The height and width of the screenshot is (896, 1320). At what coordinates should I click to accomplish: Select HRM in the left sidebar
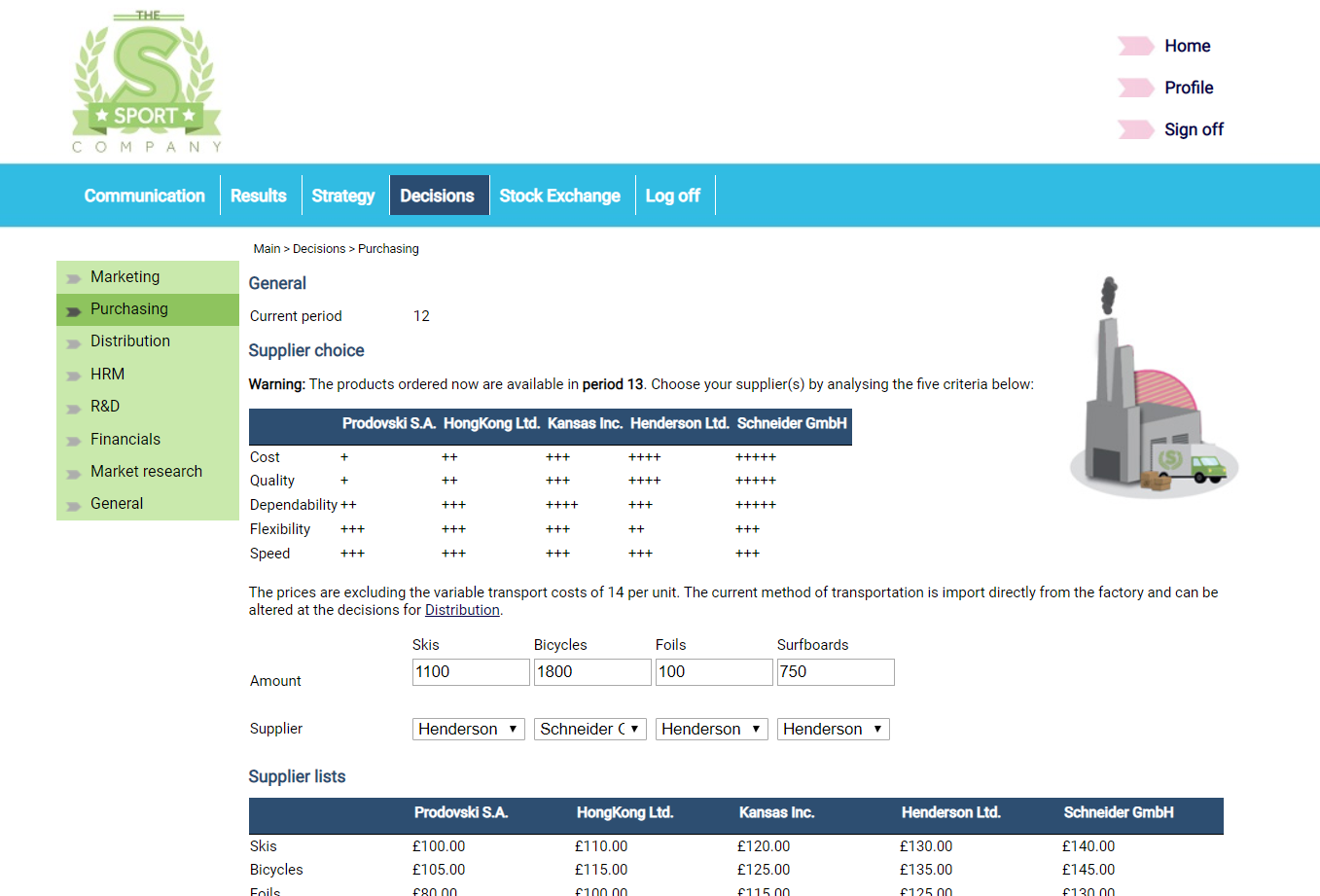click(107, 374)
